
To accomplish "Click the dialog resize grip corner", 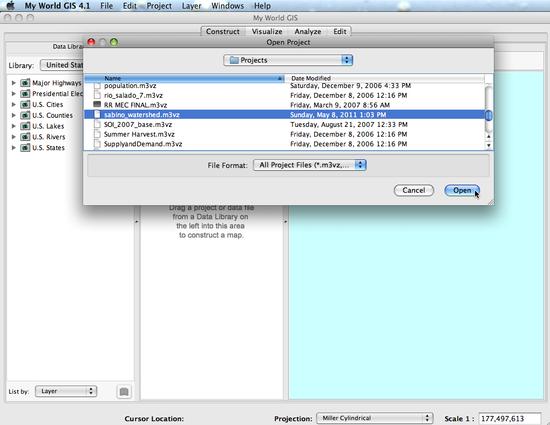I will pos(491,202).
